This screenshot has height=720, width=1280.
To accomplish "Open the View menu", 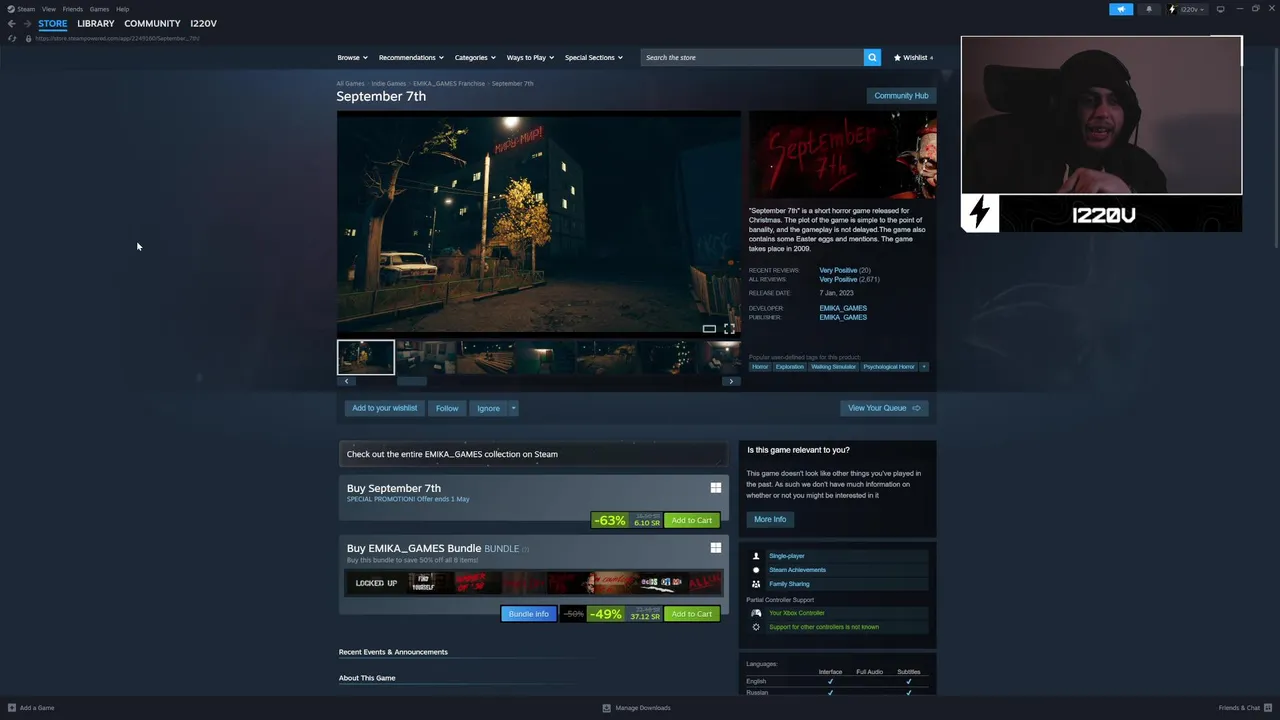I will point(48,9).
